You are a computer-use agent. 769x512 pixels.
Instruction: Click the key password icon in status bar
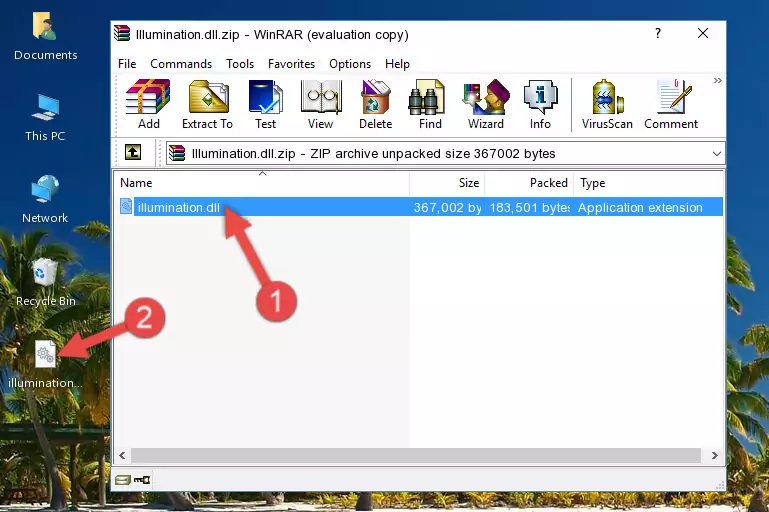pyautogui.click(x=142, y=480)
